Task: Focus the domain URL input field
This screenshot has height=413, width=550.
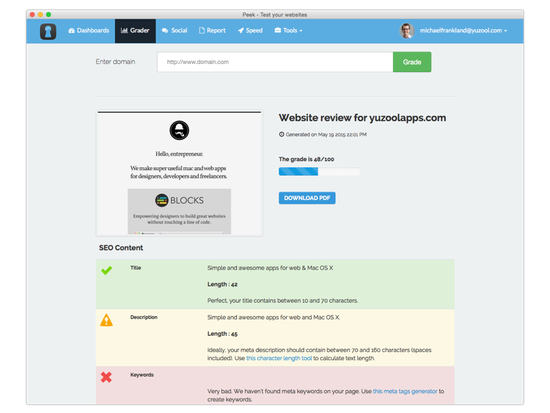Action: (275, 62)
